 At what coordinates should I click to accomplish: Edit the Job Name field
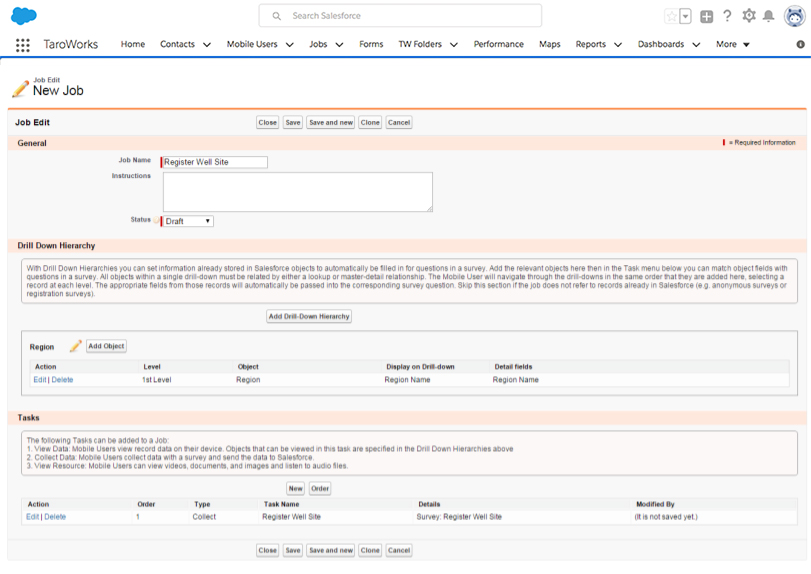click(215, 162)
